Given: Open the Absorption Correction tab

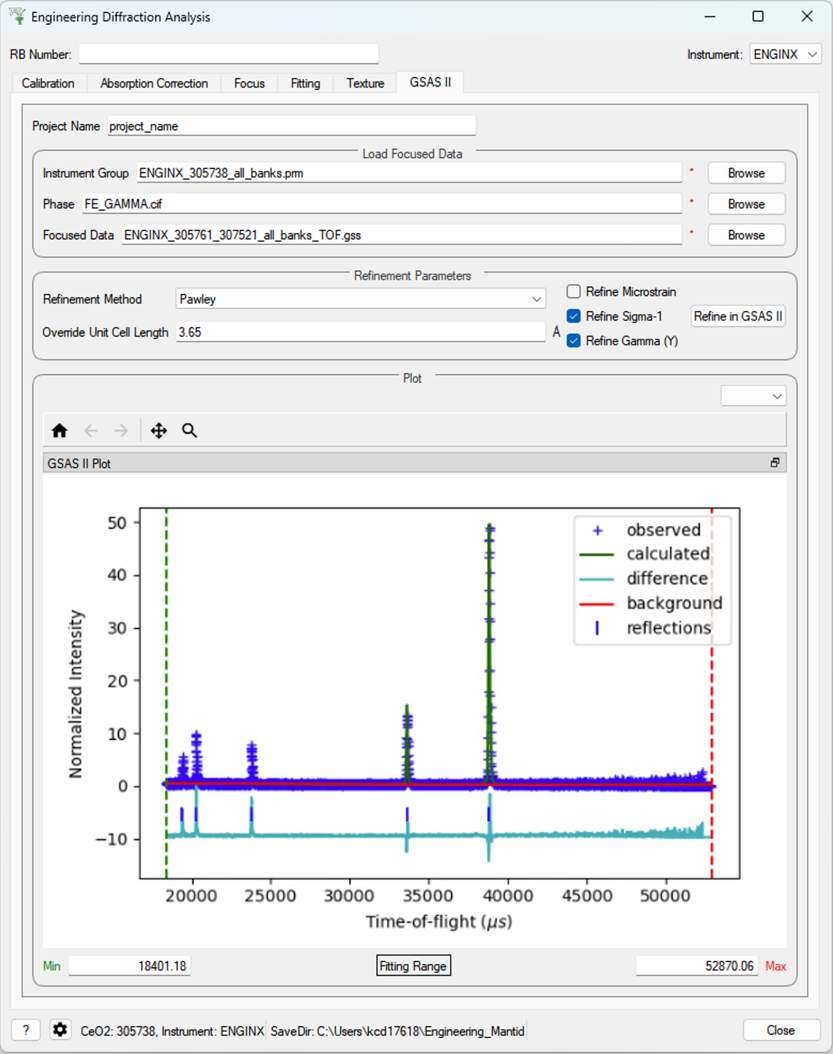Looking at the screenshot, I should [x=154, y=83].
